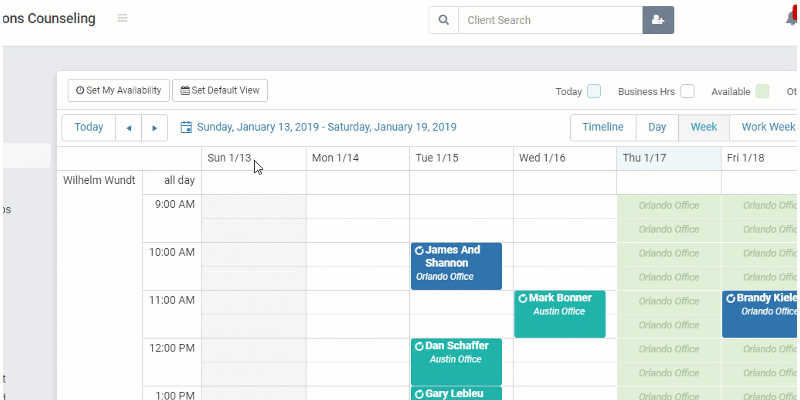Click the Client Search input field
The image size is (800, 400).
click(x=551, y=20)
